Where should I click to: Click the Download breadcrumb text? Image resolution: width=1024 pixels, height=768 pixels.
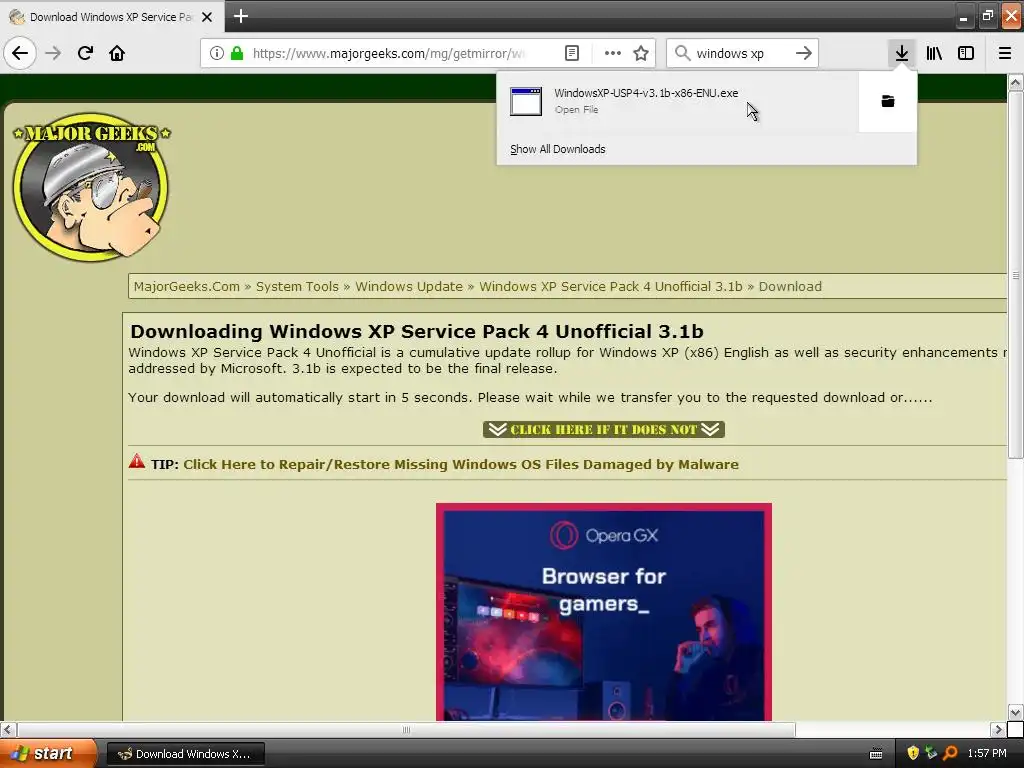tap(790, 287)
